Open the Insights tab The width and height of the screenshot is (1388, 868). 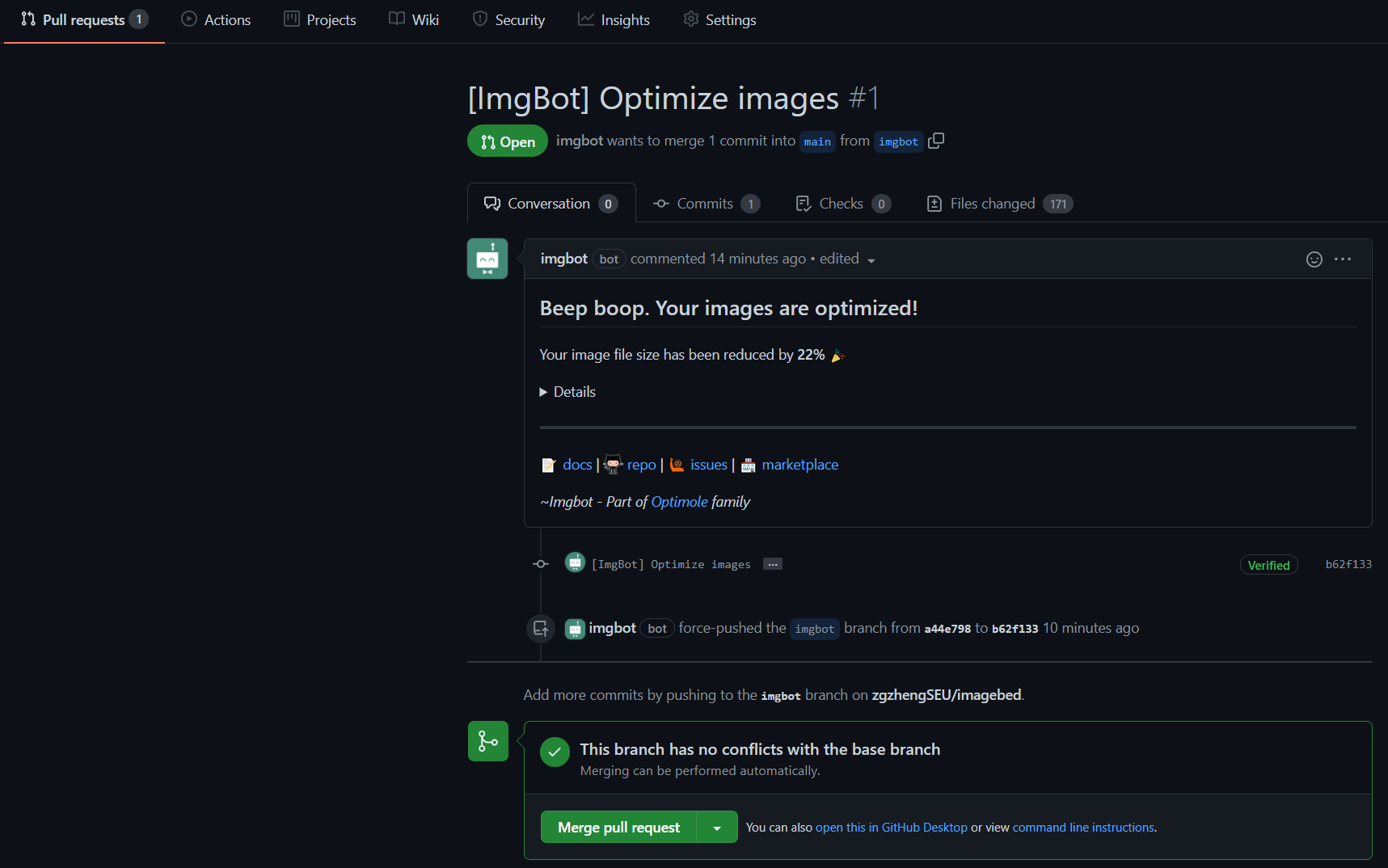point(614,19)
